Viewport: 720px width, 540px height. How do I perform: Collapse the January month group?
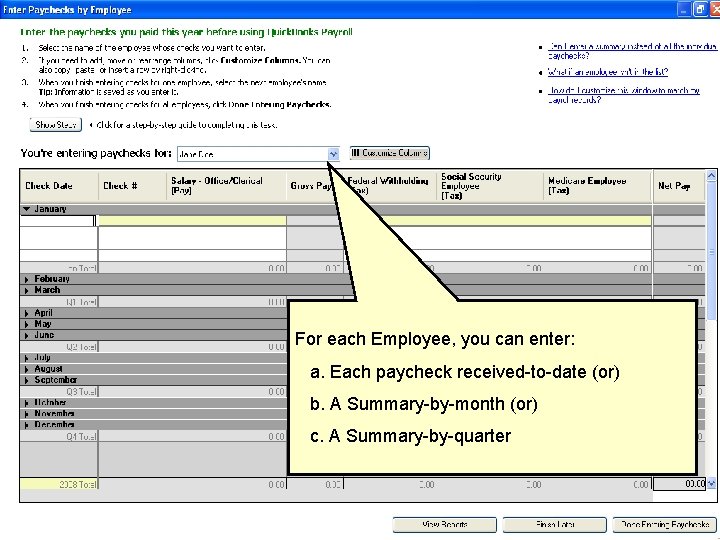tap(27, 209)
